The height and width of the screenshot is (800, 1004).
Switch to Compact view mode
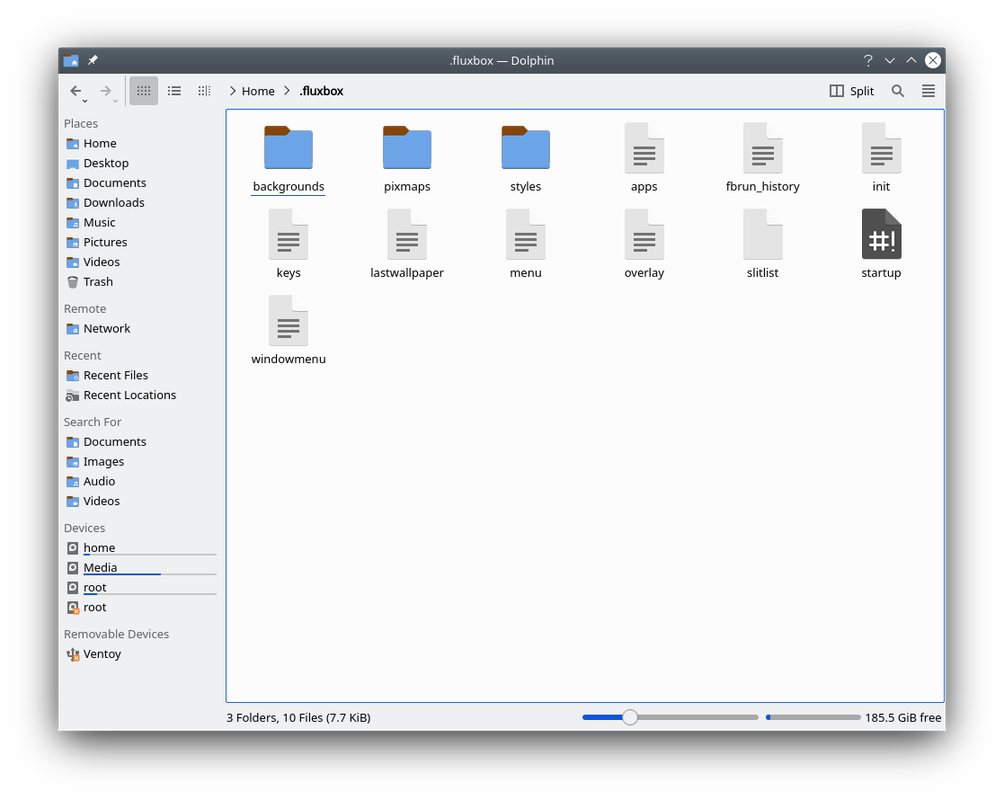tap(204, 91)
